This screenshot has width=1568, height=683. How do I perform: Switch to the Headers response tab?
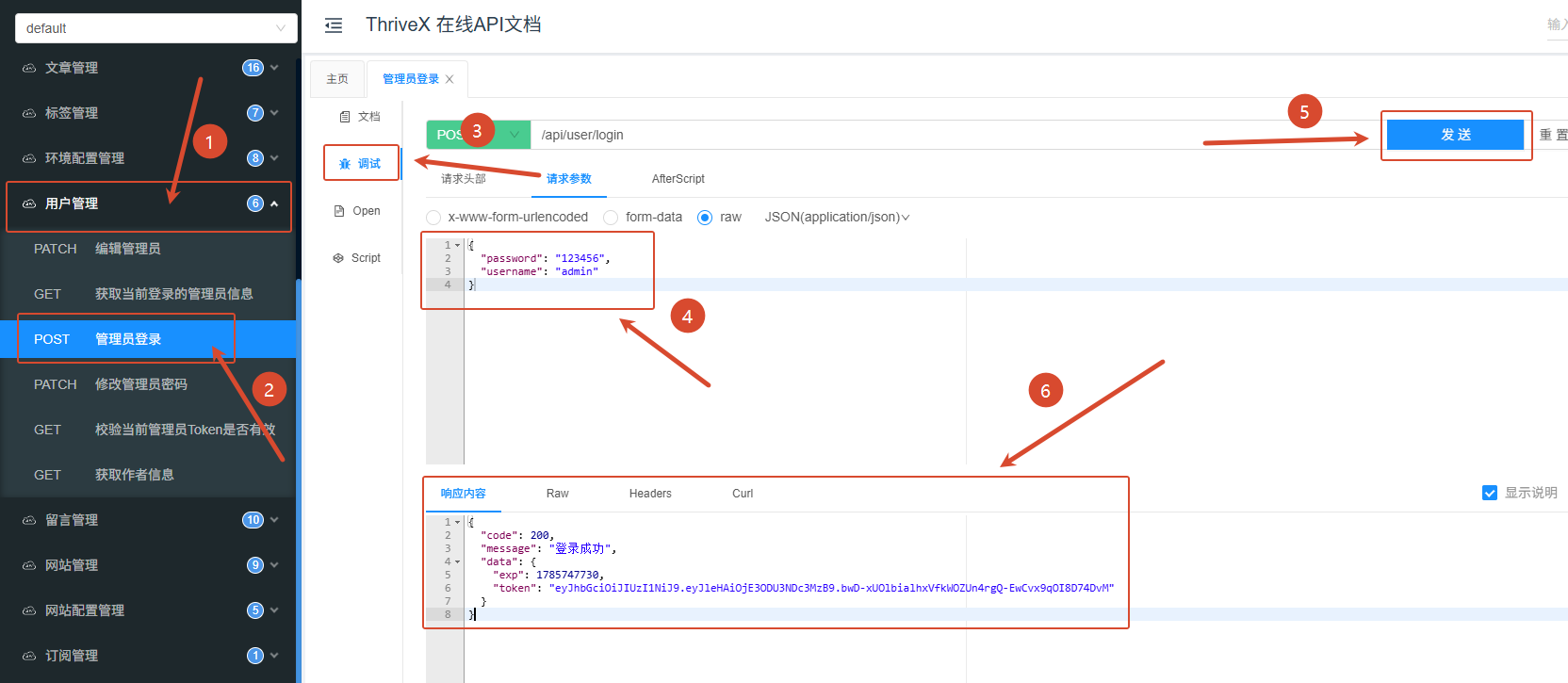650,494
